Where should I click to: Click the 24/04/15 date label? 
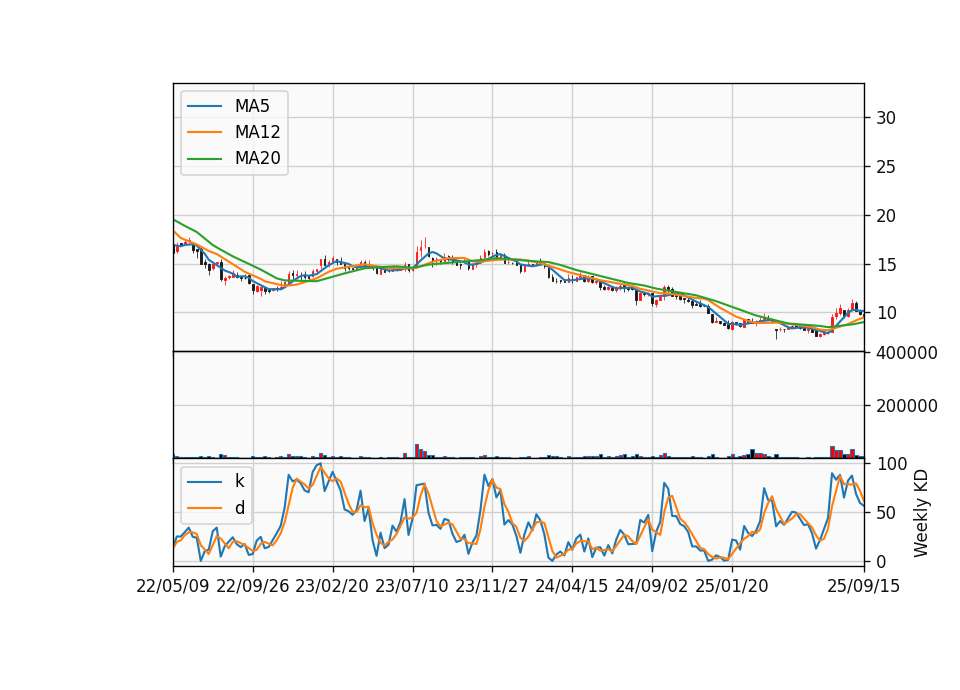[572, 586]
